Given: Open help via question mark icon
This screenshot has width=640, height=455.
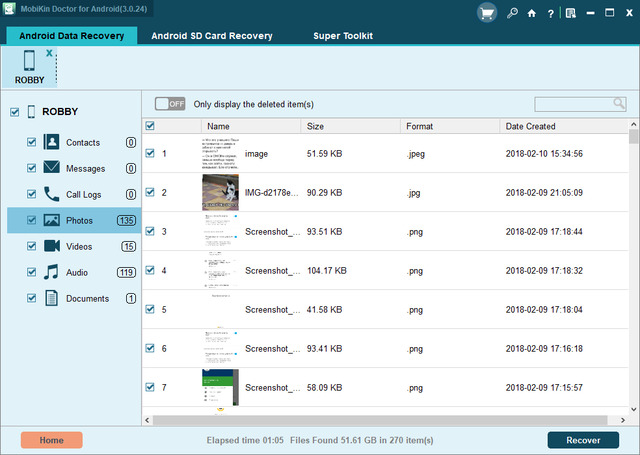Looking at the screenshot, I should (x=550, y=14).
